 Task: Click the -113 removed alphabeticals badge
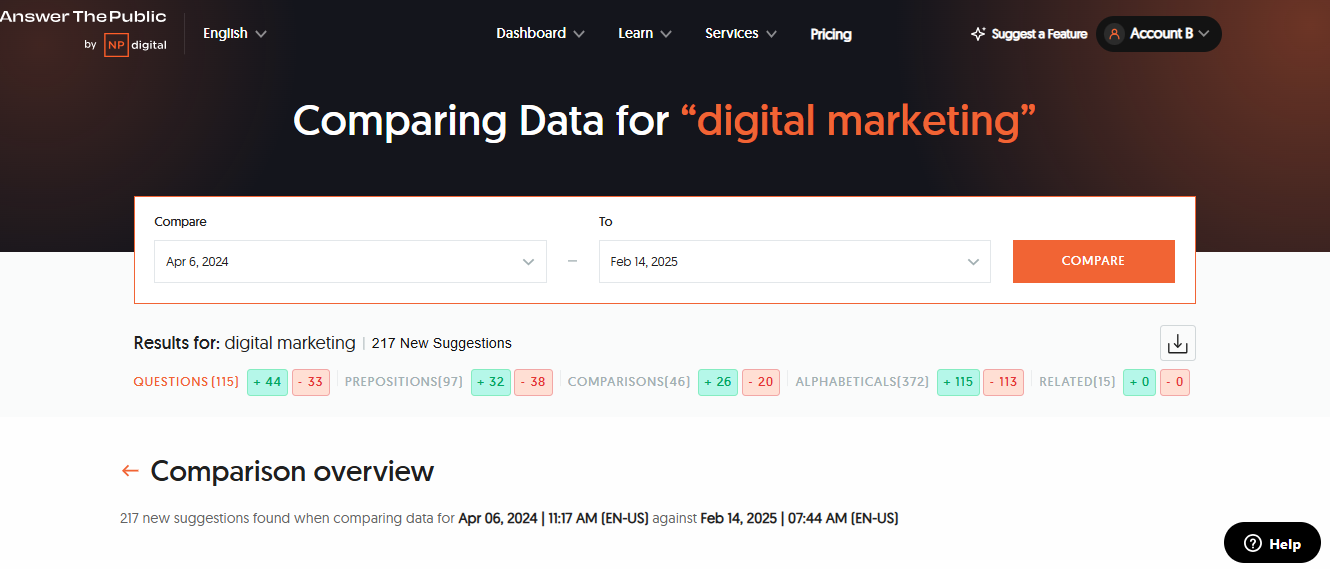1003,382
